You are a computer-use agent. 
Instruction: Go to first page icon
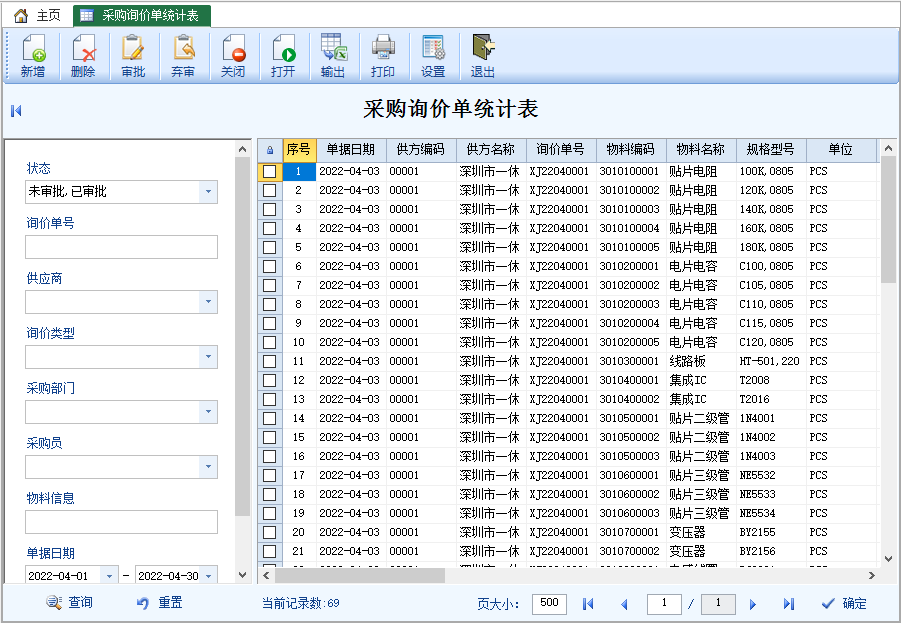[587, 603]
